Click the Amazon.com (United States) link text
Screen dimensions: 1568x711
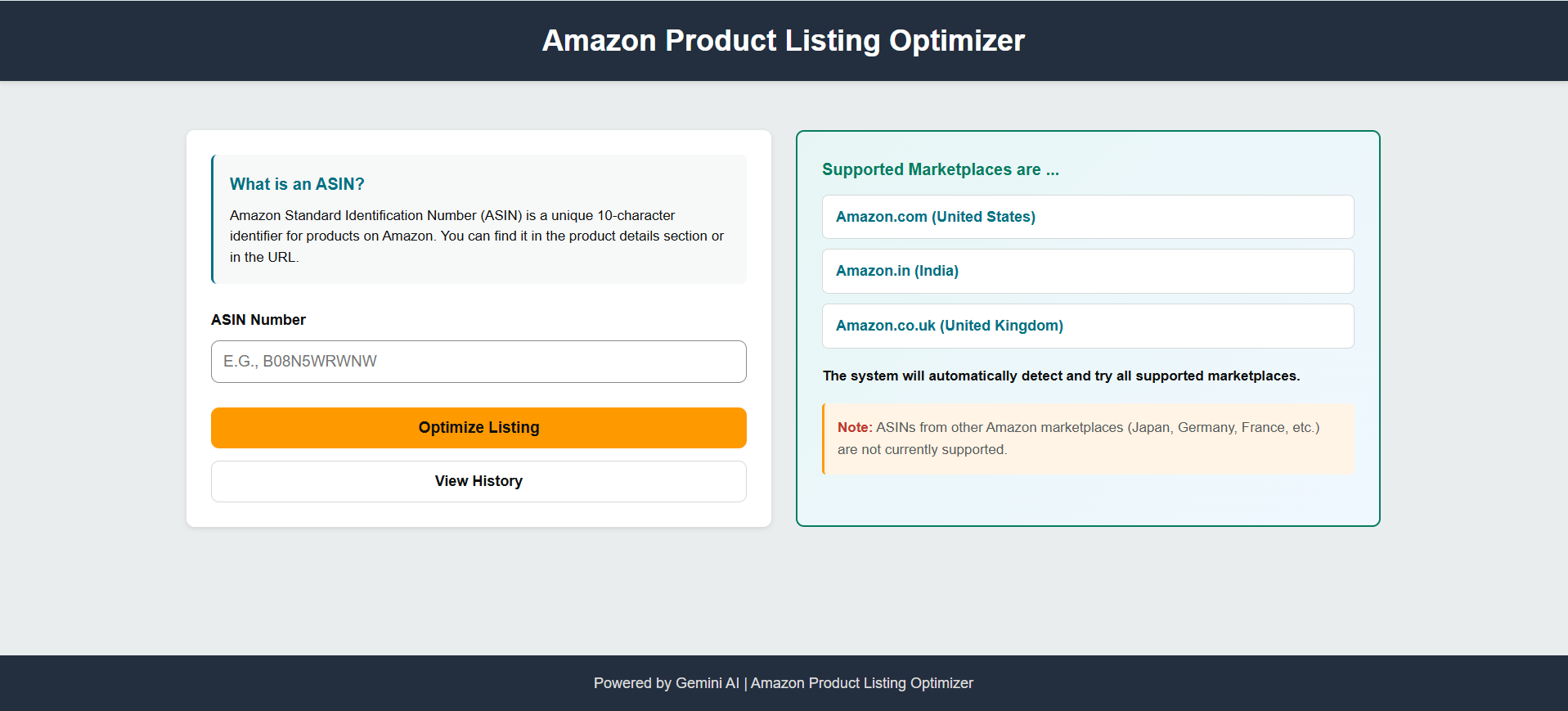click(x=935, y=217)
